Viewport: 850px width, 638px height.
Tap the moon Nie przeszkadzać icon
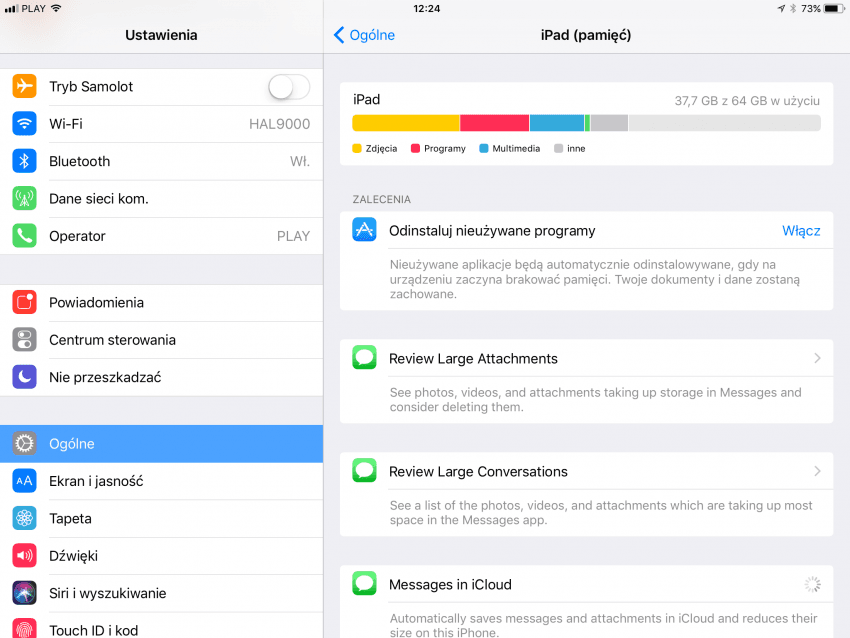[x=24, y=377]
